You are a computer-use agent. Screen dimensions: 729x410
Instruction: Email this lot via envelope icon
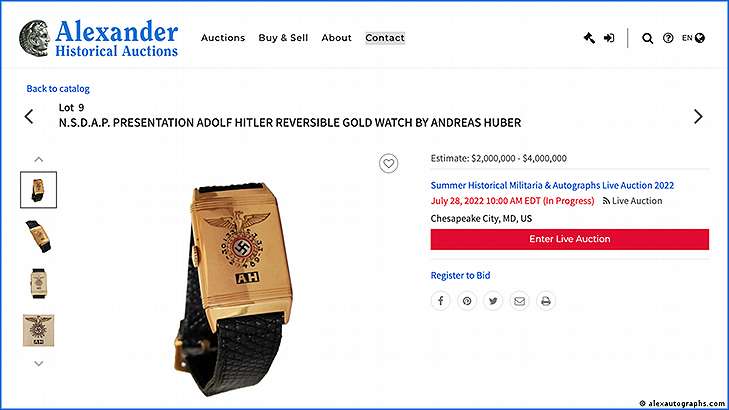click(519, 301)
